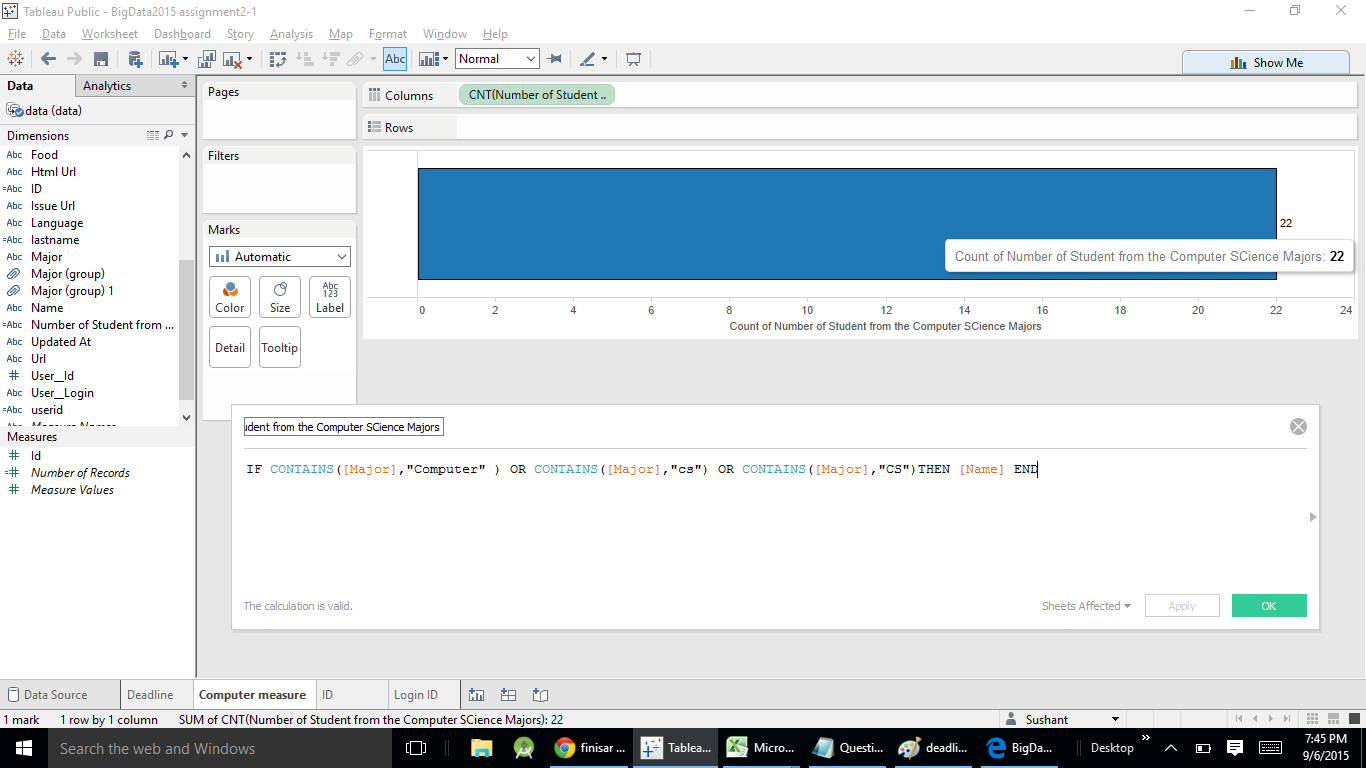
Task: Open Dimensions pane menu dropdown arrow
Action: 185,135
